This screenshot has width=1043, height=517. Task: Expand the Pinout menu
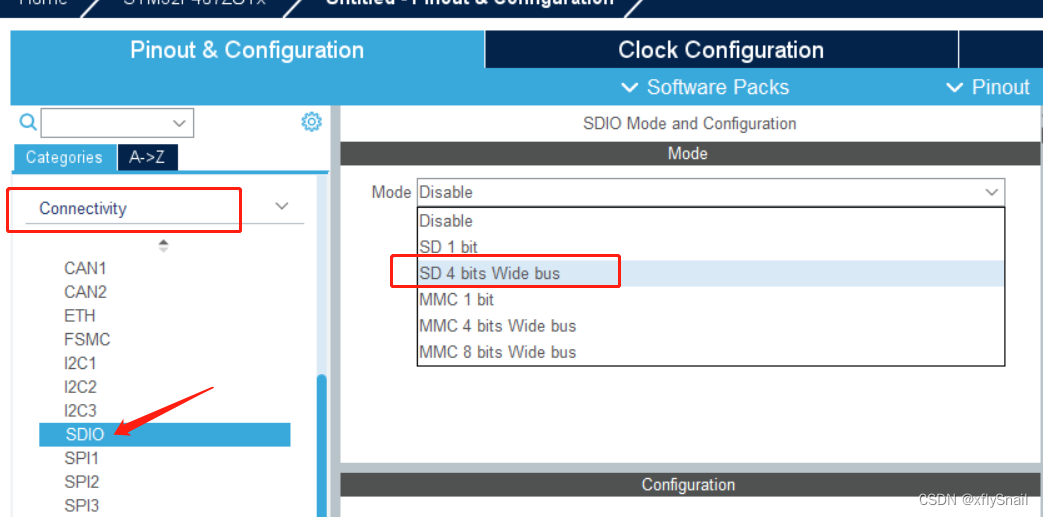tap(988, 87)
